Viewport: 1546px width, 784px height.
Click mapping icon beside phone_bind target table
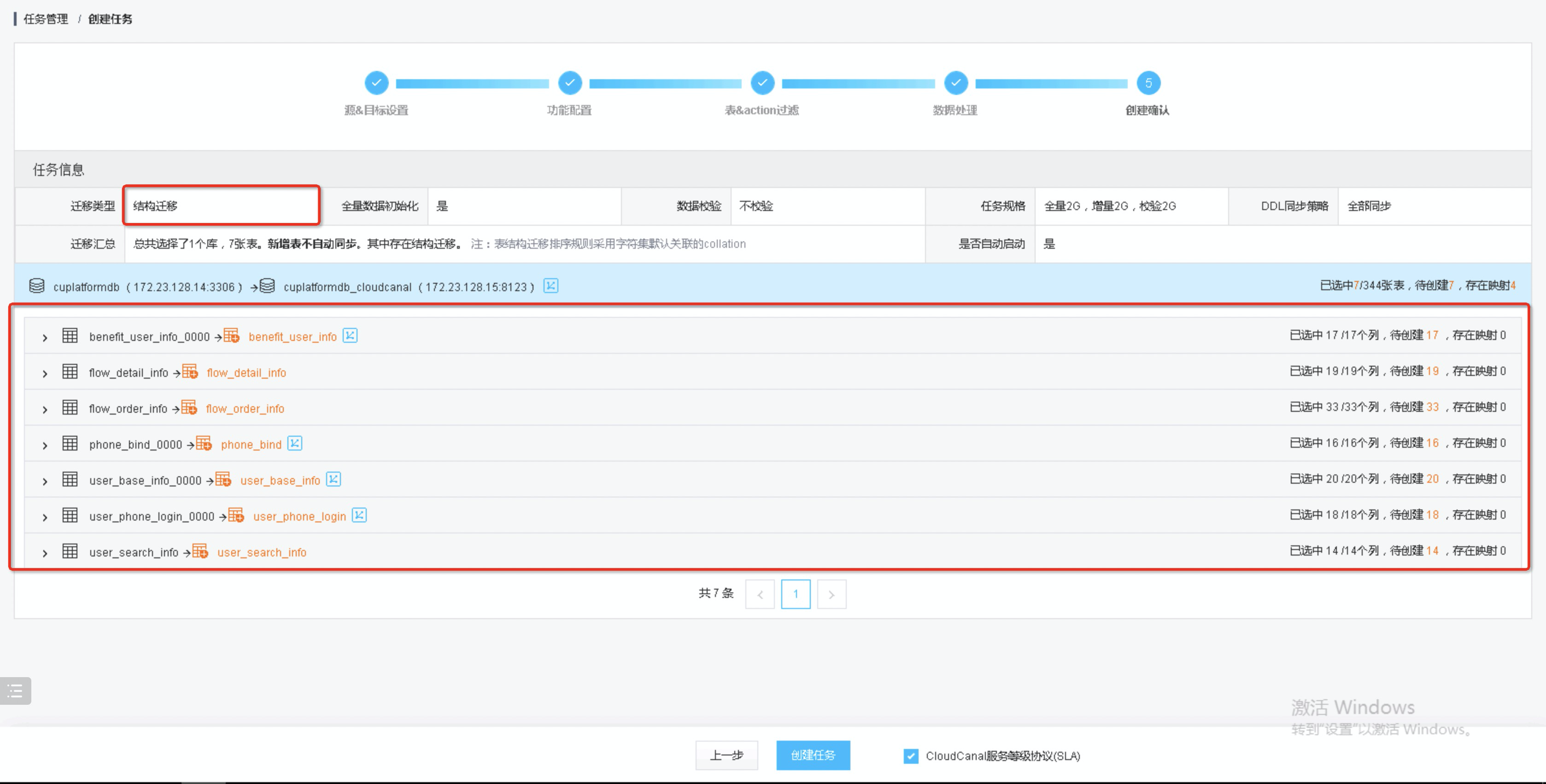tap(295, 444)
